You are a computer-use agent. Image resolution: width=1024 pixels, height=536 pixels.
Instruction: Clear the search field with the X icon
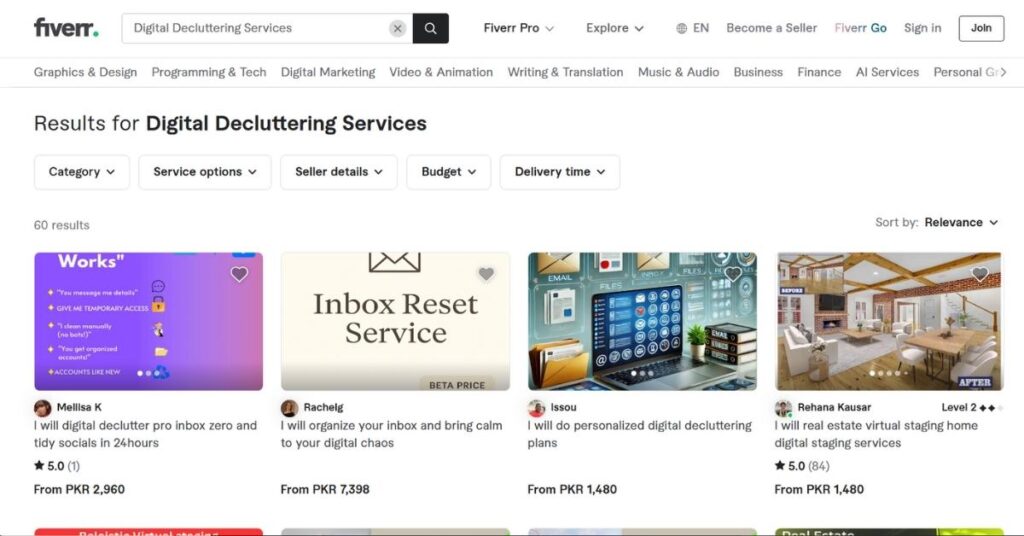(x=397, y=28)
